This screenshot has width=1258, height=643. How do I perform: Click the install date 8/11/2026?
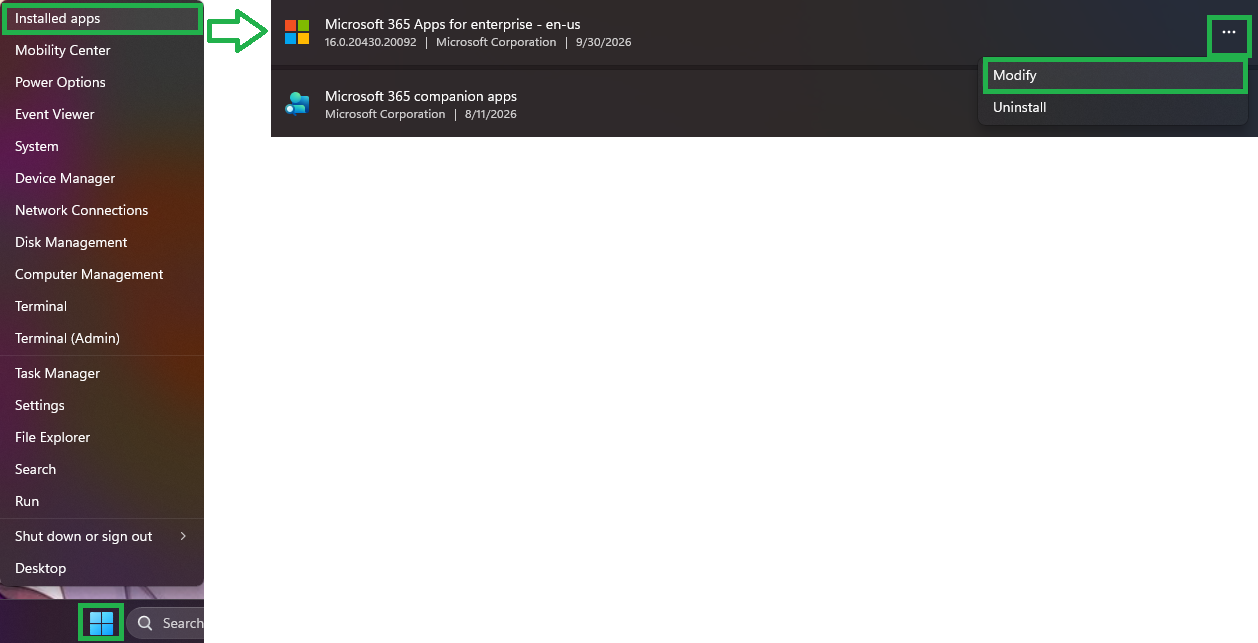click(x=490, y=114)
